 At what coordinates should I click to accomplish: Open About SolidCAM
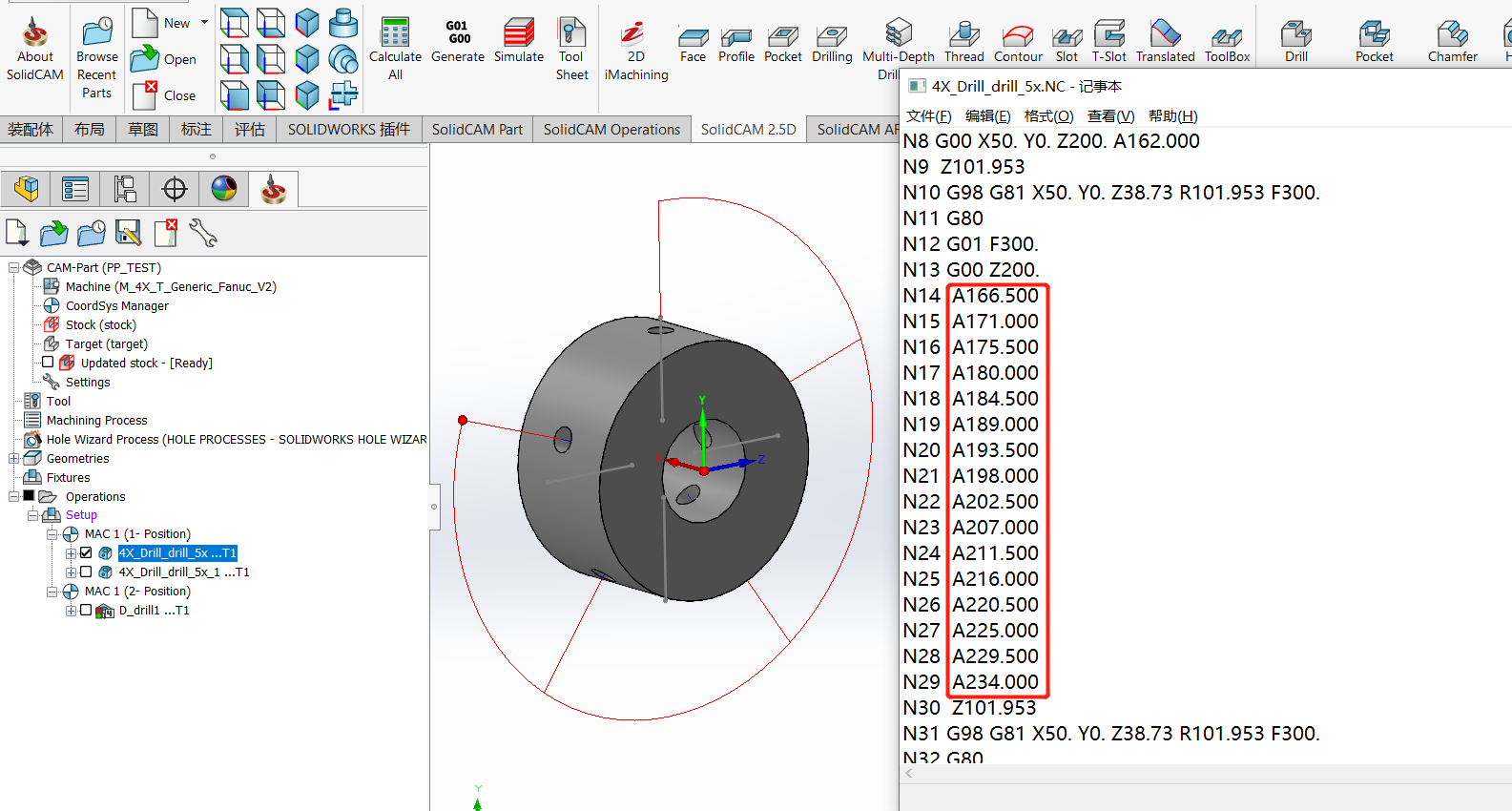tap(35, 50)
